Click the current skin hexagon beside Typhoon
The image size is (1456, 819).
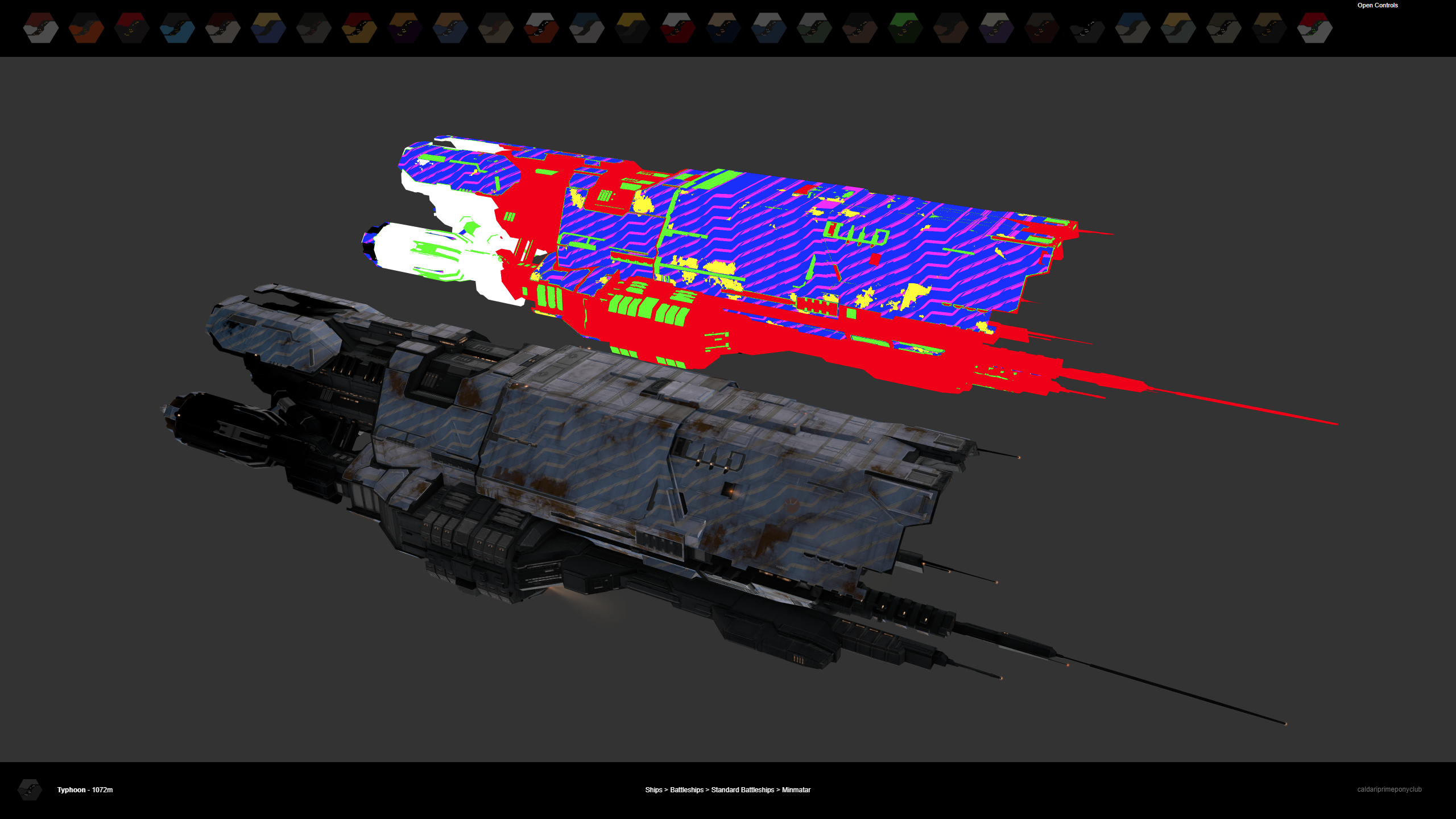point(30,789)
